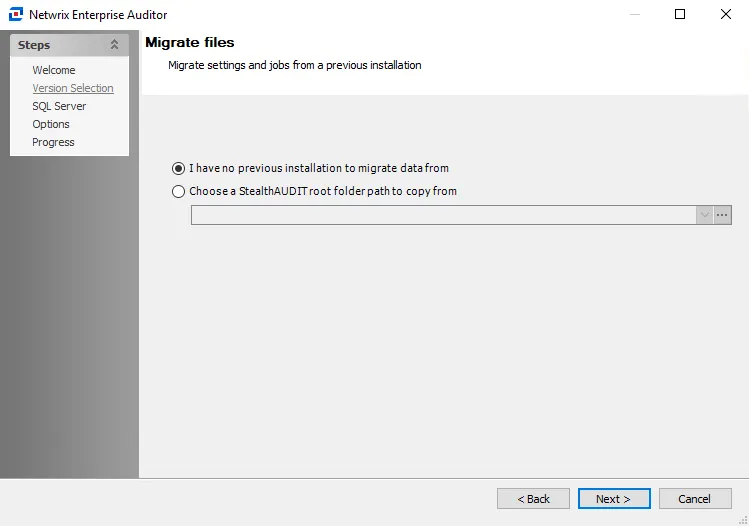The width and height of the screenshot is (749, 526).
Task: Browse for folder with the ellipsis button
Action: click(722, 215)
